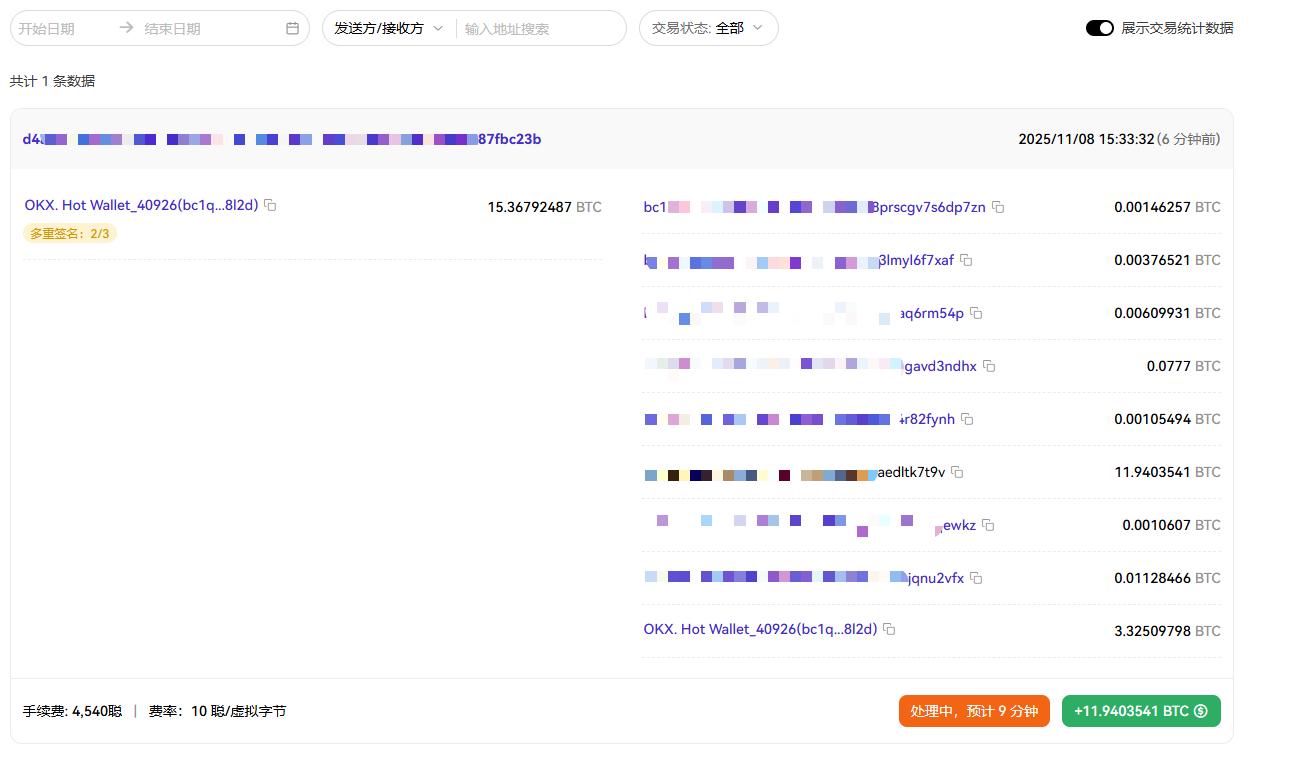Focus the 输入地址搜索 search box

point(538,29)
